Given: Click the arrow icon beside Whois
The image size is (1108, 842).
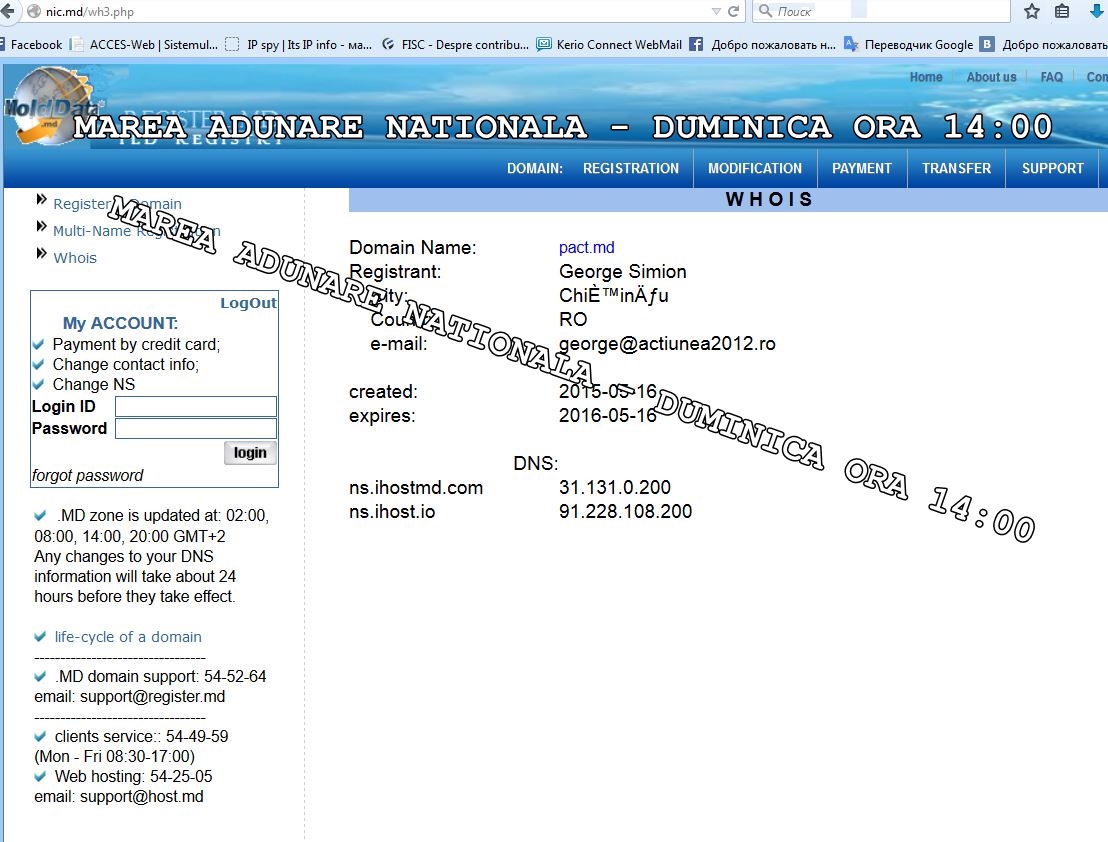Looking at the screenshot, I should 42,254.
